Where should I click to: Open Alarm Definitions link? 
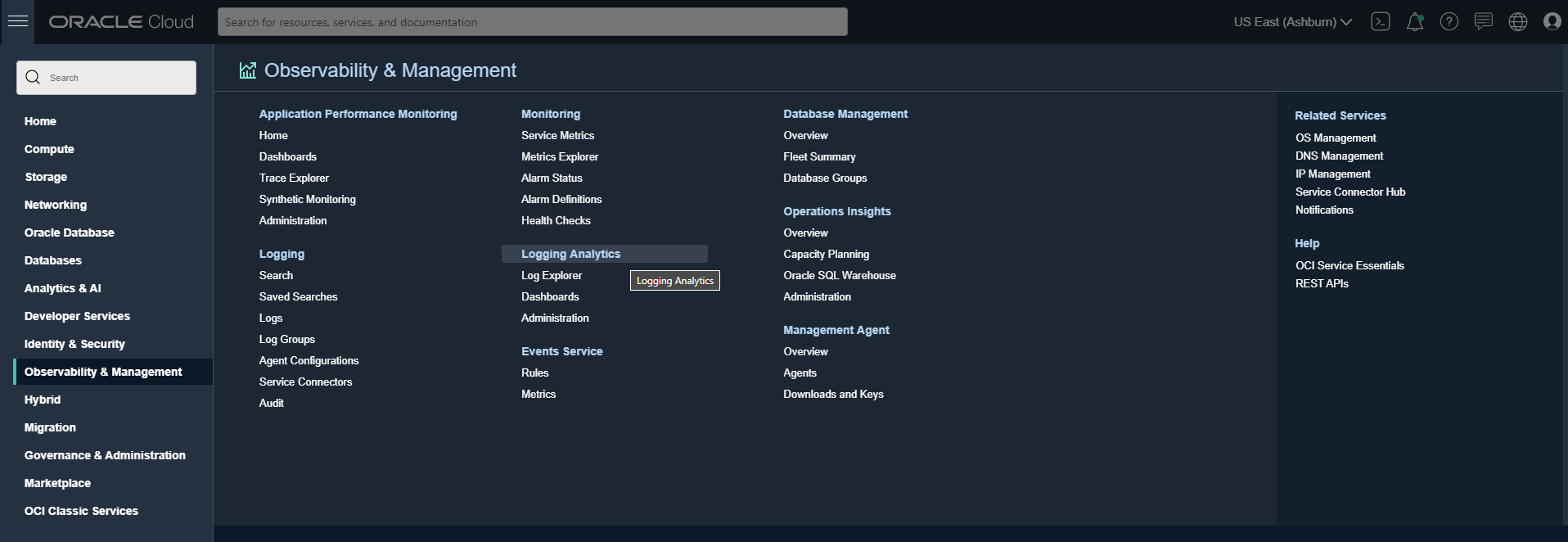pyautogui.click(x=561, y=199)
